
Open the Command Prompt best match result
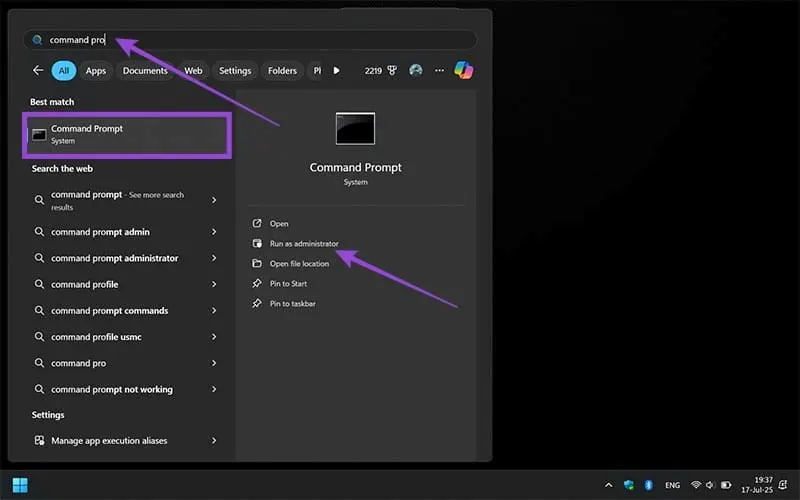[127, 135]
